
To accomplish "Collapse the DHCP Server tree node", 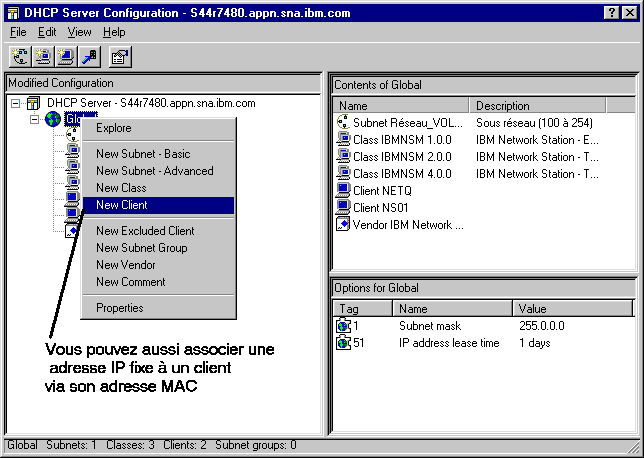I will (x=15, y=103).
